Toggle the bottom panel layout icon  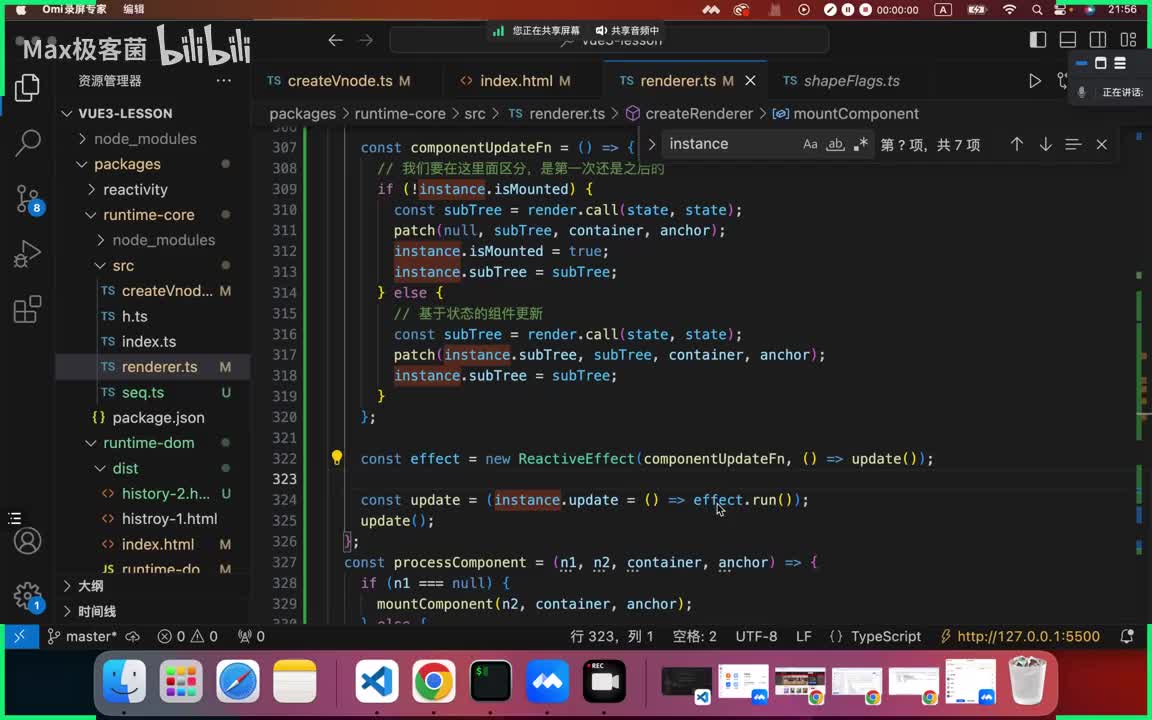[x=1068, y=40]
